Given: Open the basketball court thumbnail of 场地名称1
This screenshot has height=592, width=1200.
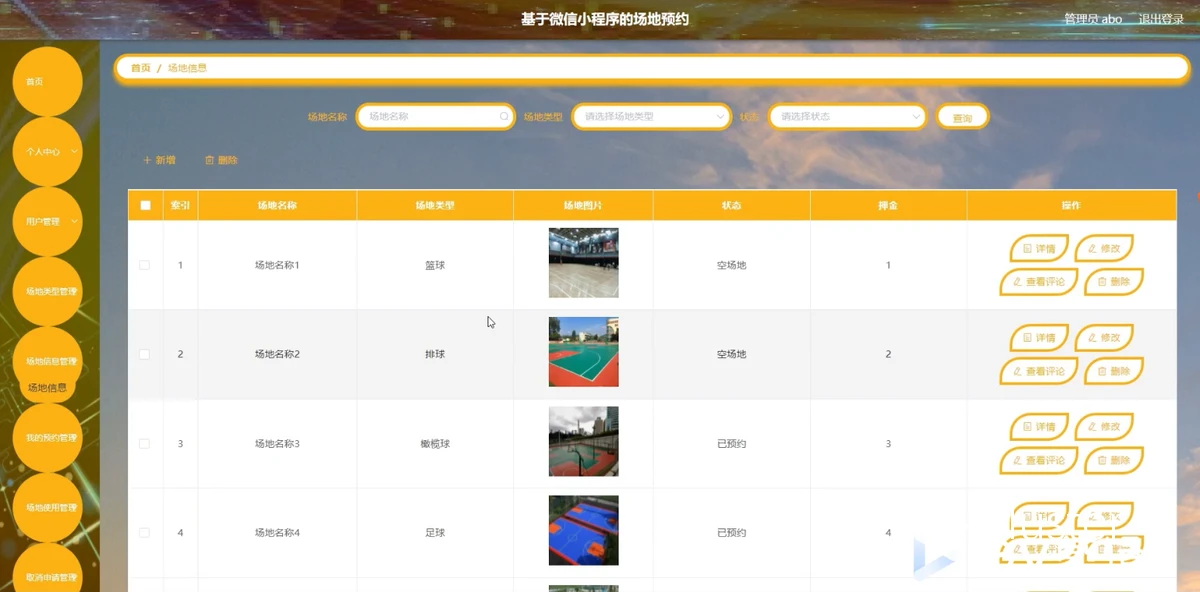Looking at the screenshot, I should point(584,263).
